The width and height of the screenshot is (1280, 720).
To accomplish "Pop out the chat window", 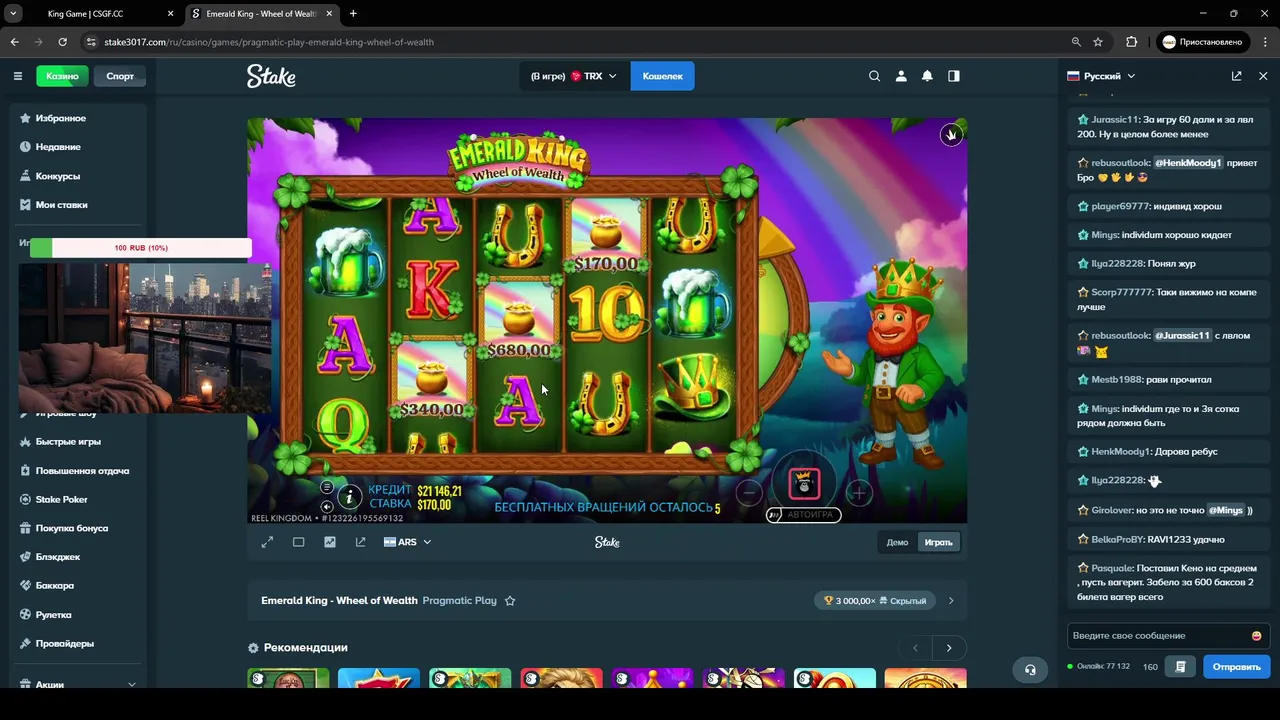I will tap(1237, 76).
